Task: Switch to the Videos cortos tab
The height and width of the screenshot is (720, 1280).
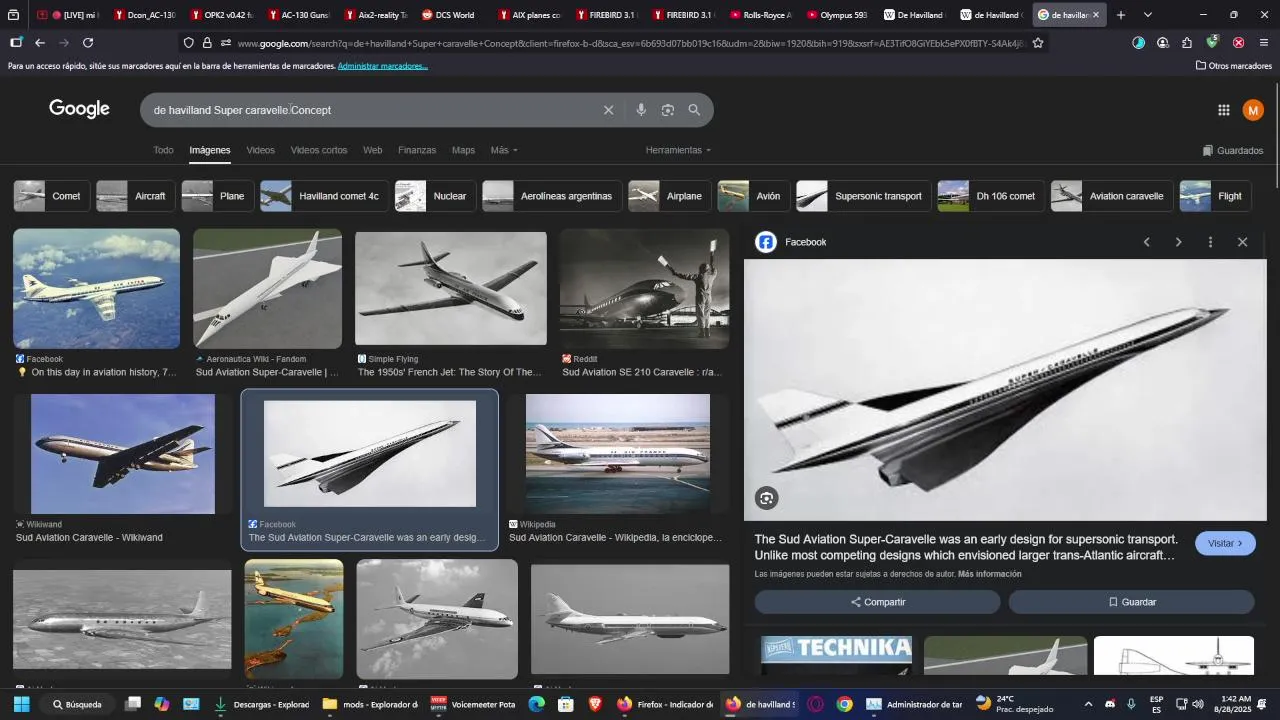Action: 319,150
